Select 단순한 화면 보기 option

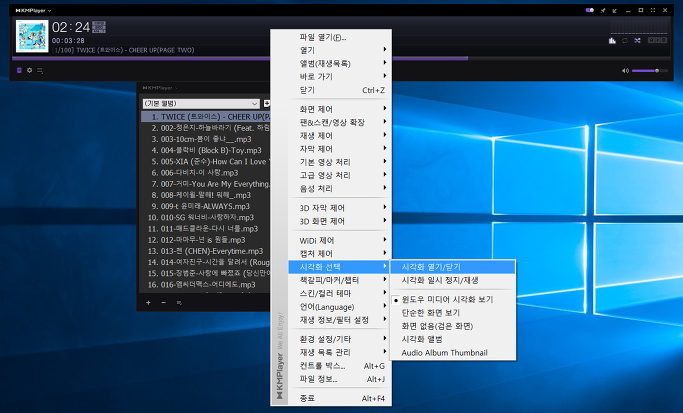coord(453,313)
